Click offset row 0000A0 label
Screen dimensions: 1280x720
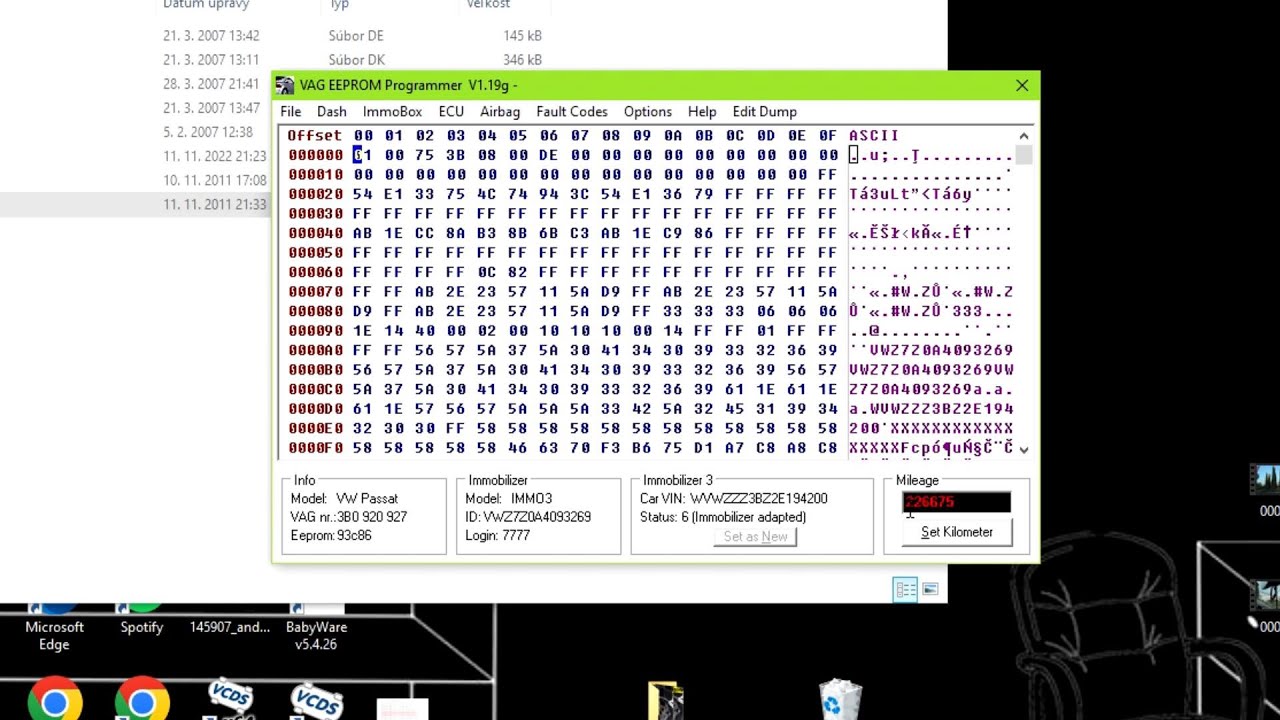coord(315,350)
